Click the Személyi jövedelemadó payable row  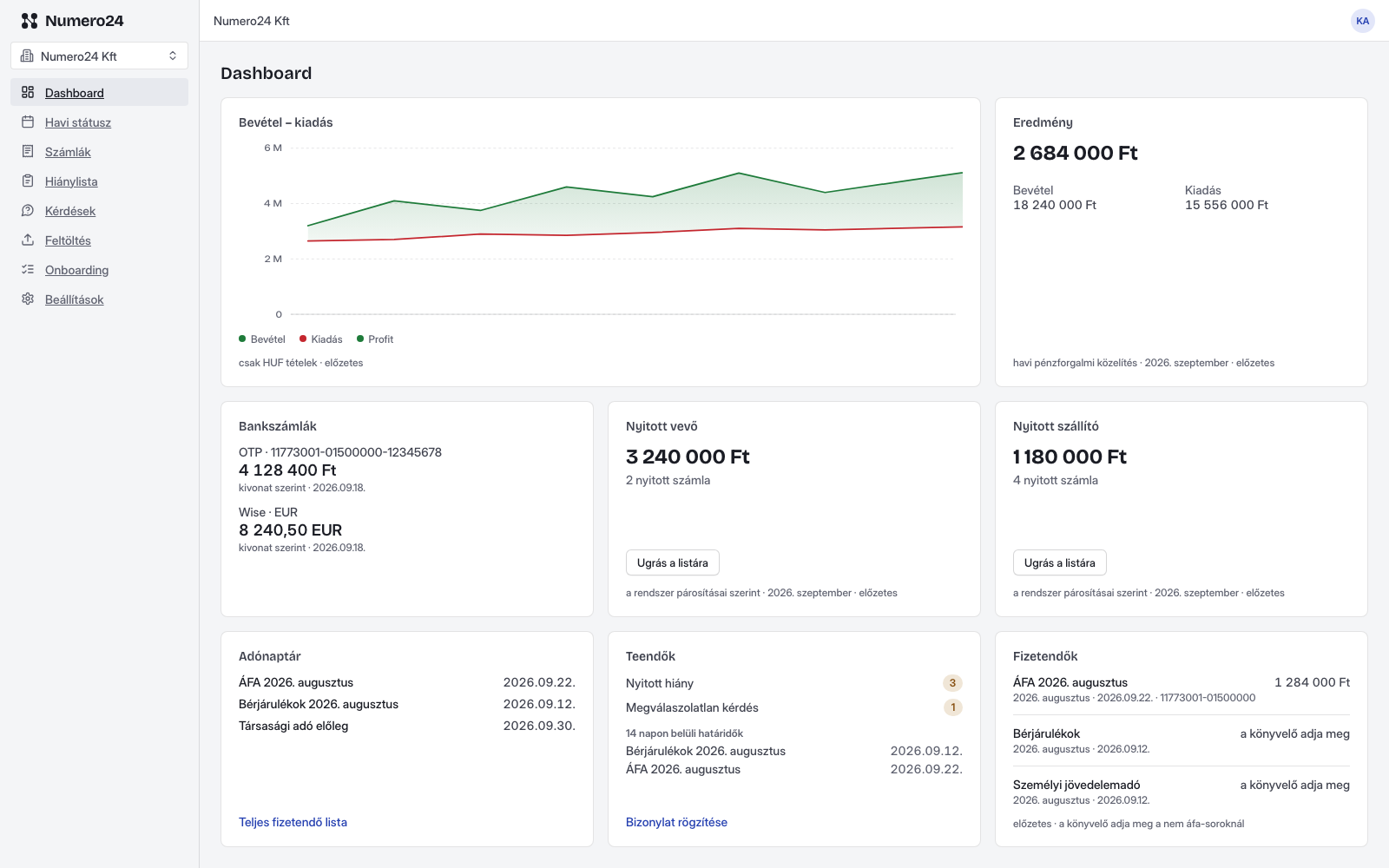pyautogui.click(x=1182, y=792)
